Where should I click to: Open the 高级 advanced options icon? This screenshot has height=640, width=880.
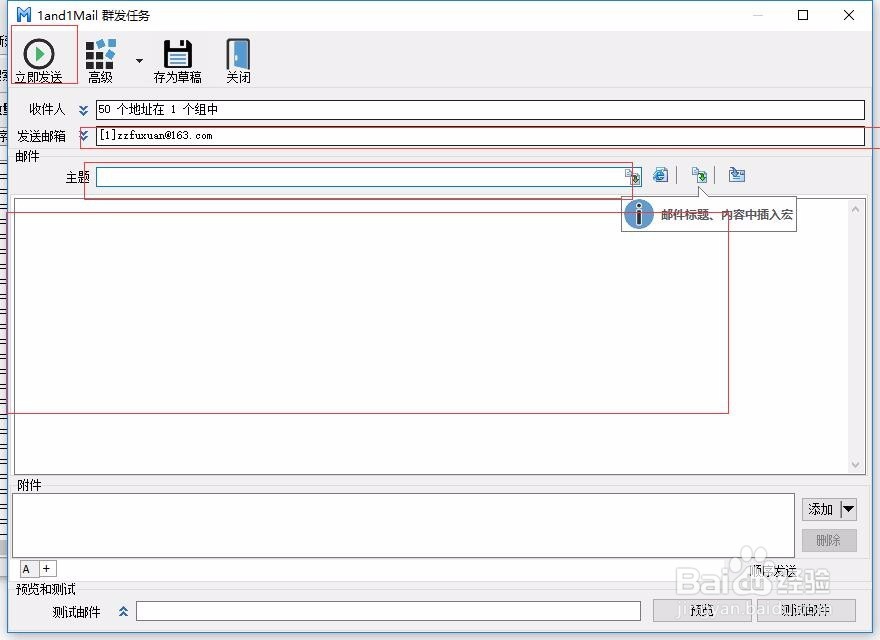tap(100, 61)
